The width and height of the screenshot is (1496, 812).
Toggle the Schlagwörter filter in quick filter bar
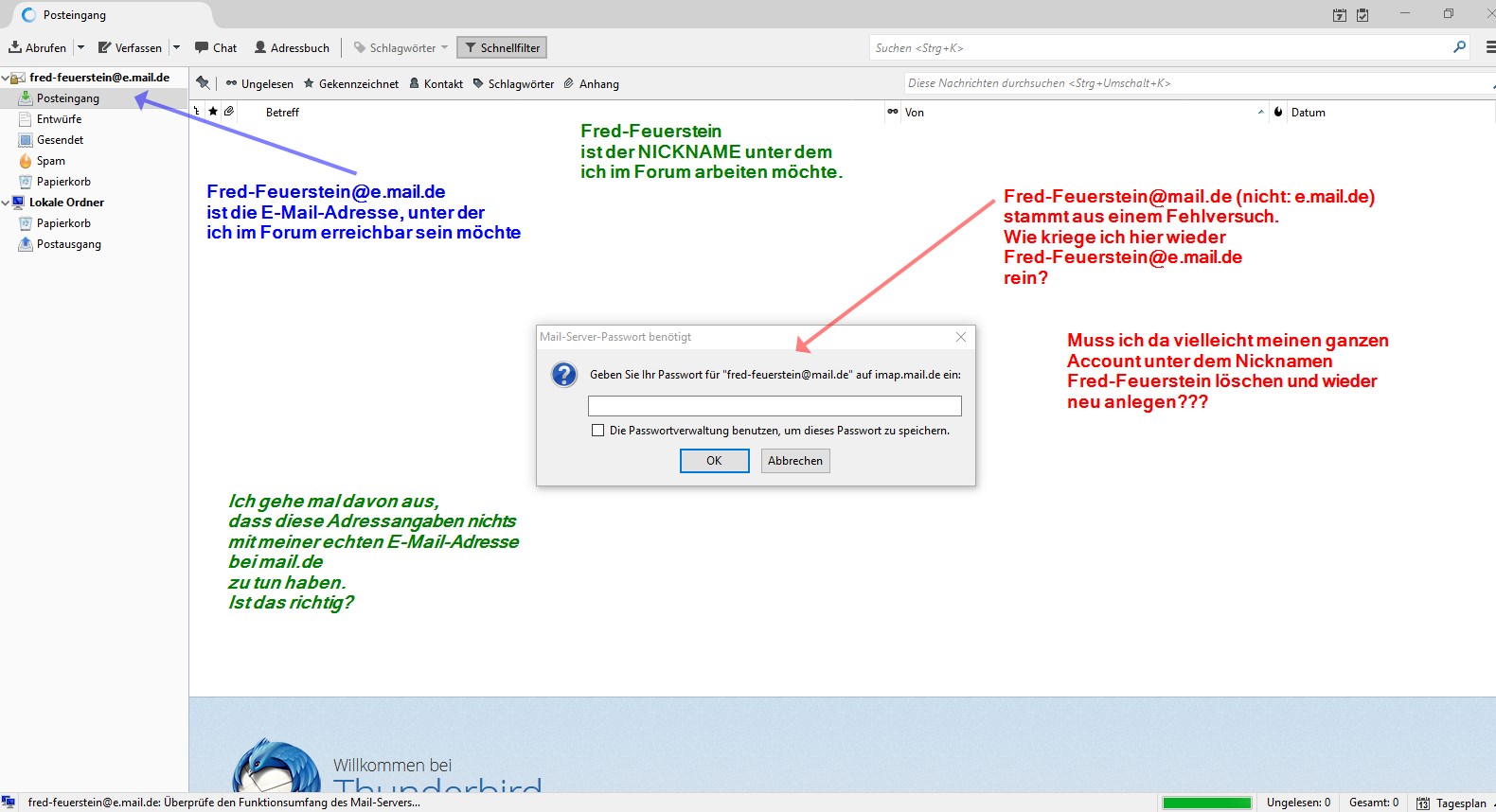(513, 84)
